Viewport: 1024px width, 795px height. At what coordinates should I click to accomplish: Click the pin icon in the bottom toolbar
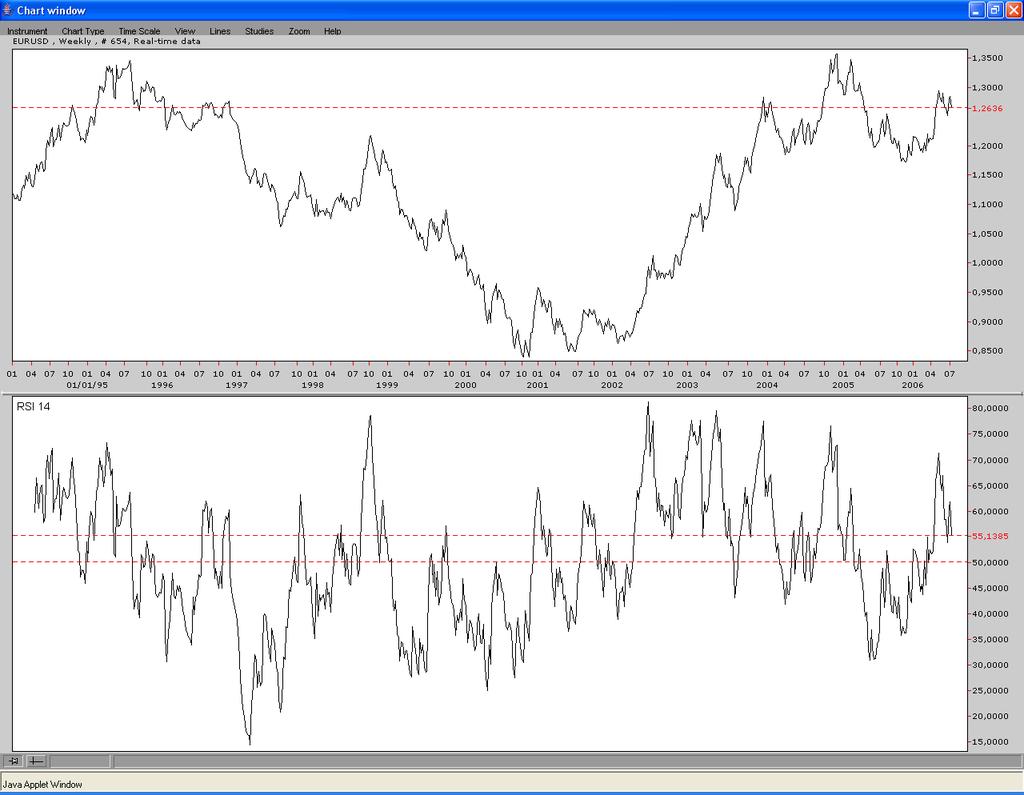click(13, 761)
